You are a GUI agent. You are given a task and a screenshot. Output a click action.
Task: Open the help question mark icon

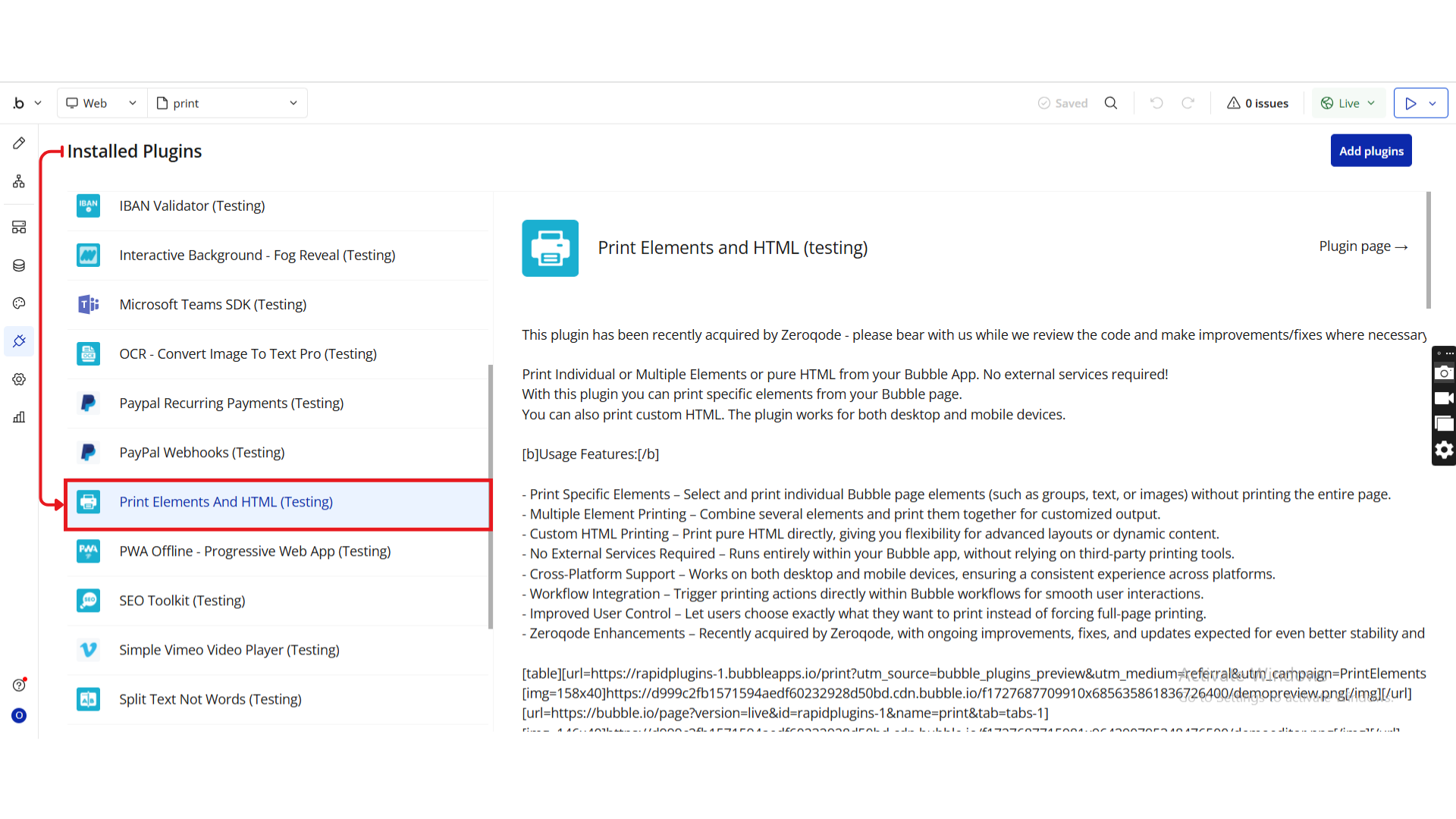pyautogui.click(x=19, y=686)
